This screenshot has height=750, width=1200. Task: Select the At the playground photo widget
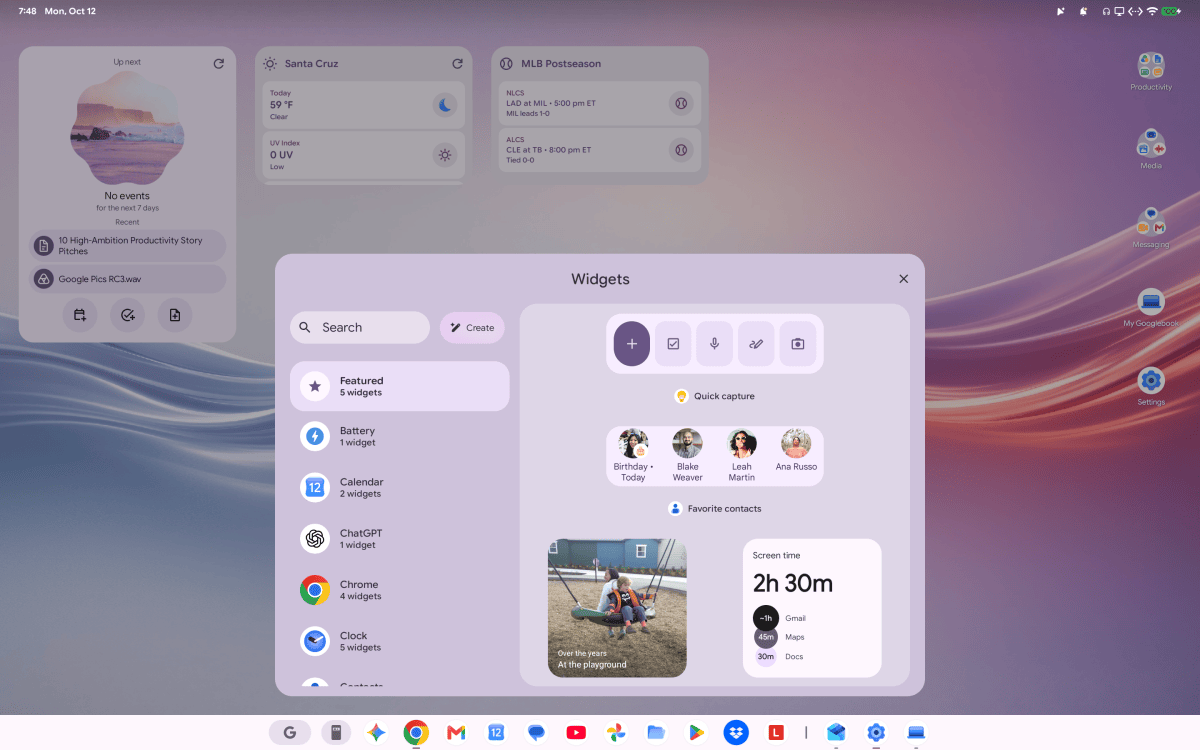tap(617, 608)
